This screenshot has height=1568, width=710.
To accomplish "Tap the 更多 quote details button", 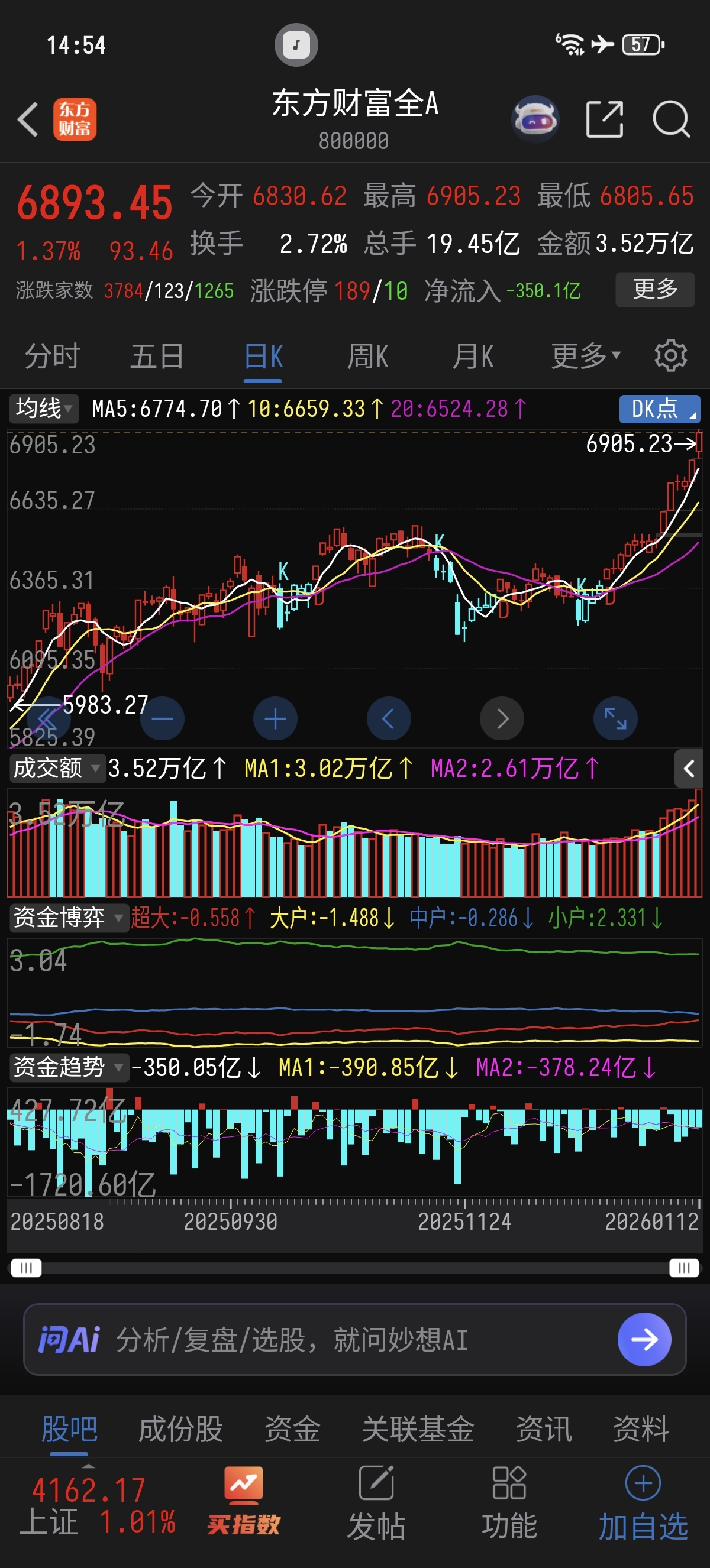I will 655,289.
